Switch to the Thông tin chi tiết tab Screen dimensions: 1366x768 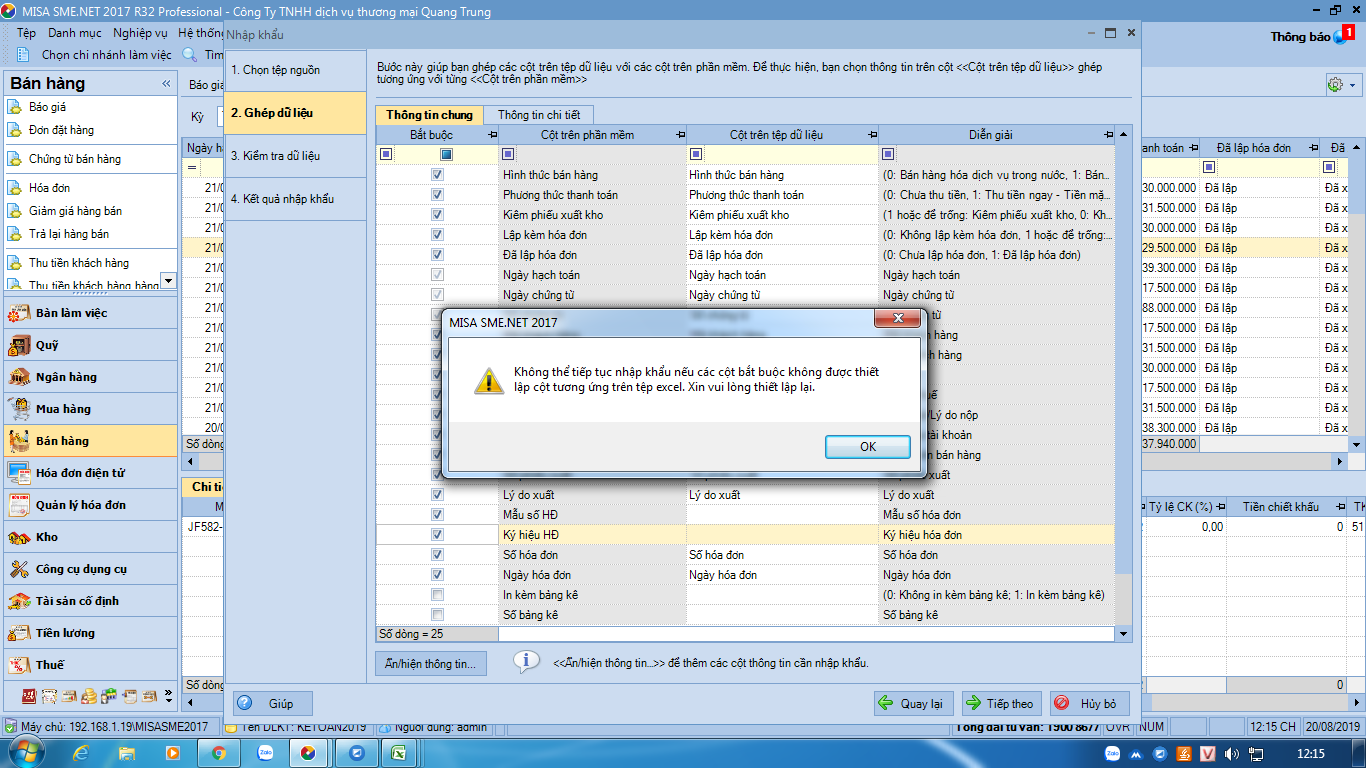tap(538, 115)
